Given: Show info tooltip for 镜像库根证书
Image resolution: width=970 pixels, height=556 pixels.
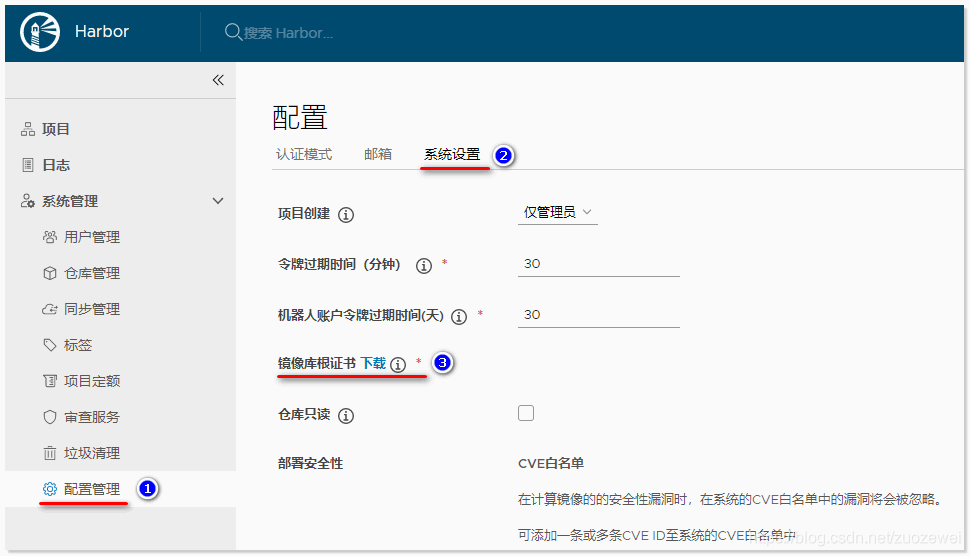Looking at the screenshot, I should [x=398, y=364].
